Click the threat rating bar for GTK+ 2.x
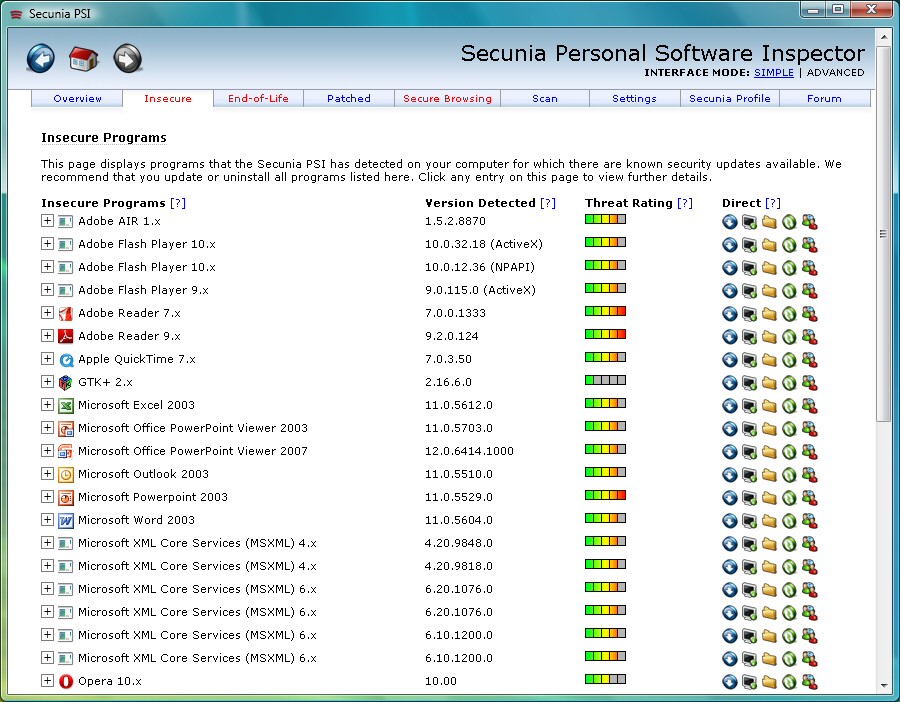 (x=605, y=380)
